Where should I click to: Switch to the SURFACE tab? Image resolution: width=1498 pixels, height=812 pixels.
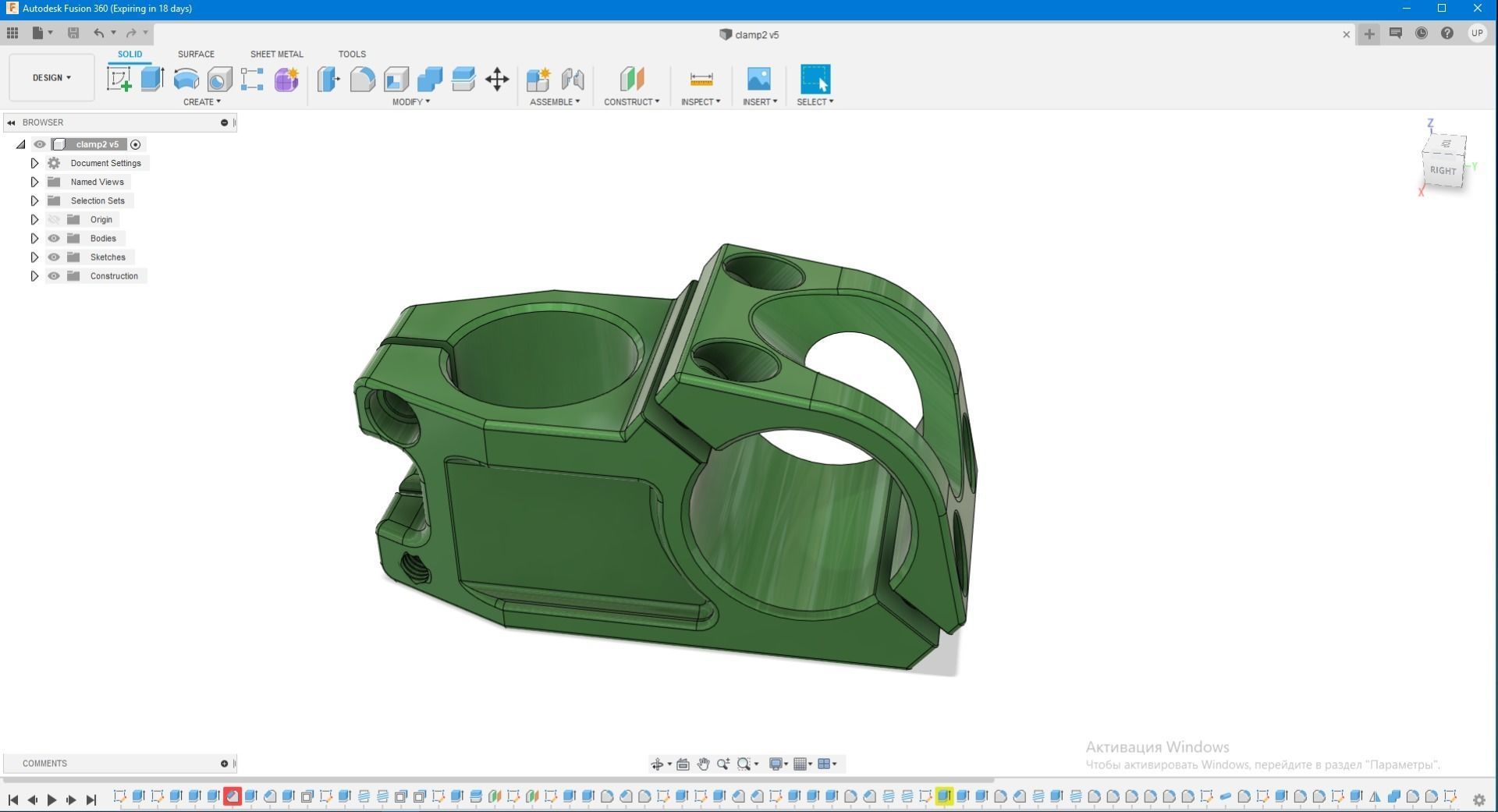pos(196,54)
